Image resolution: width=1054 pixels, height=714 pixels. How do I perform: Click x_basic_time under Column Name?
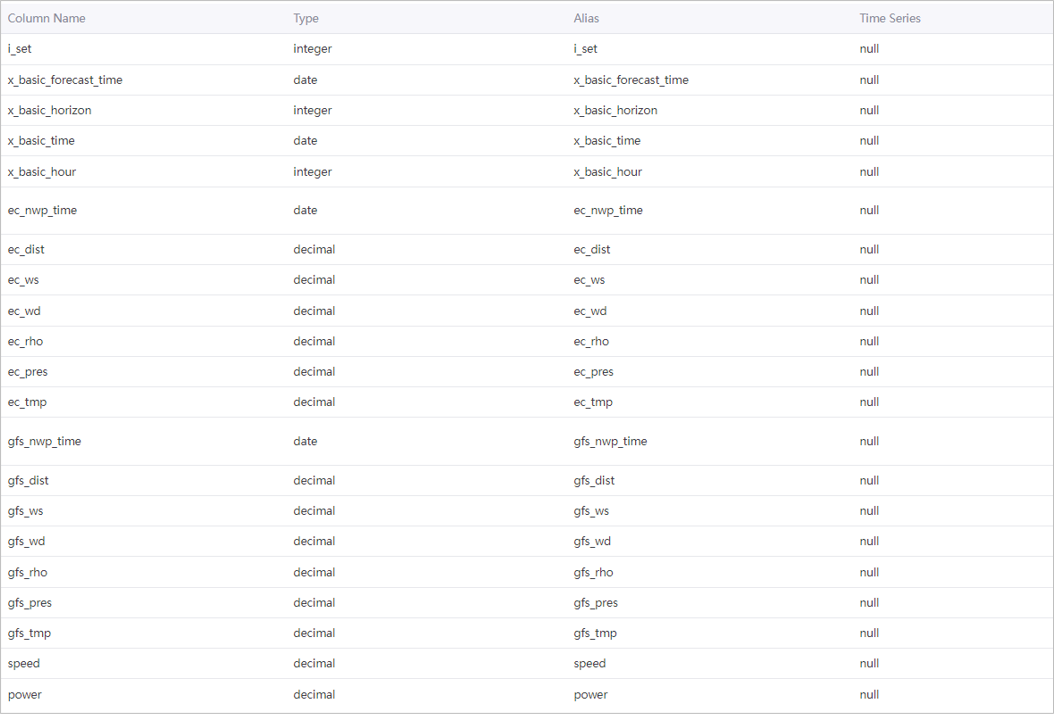[x=41, y=141]
